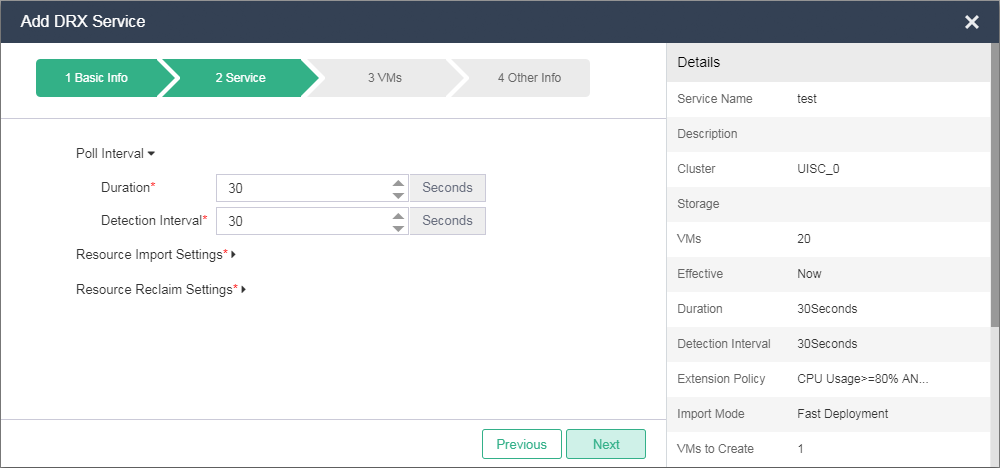Close the Add DRX Service dialog

[971, 22]
